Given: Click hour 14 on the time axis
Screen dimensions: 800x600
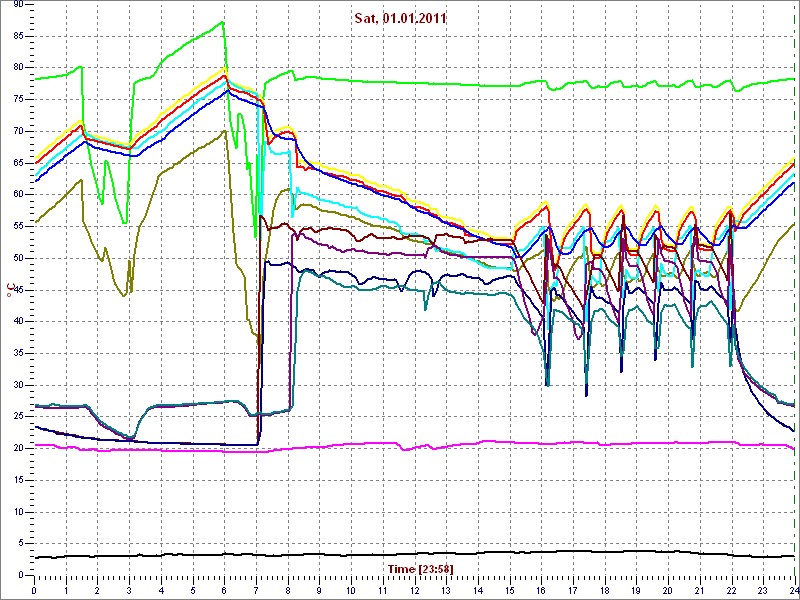Looking at the screenshot, I should coord(479,590).
